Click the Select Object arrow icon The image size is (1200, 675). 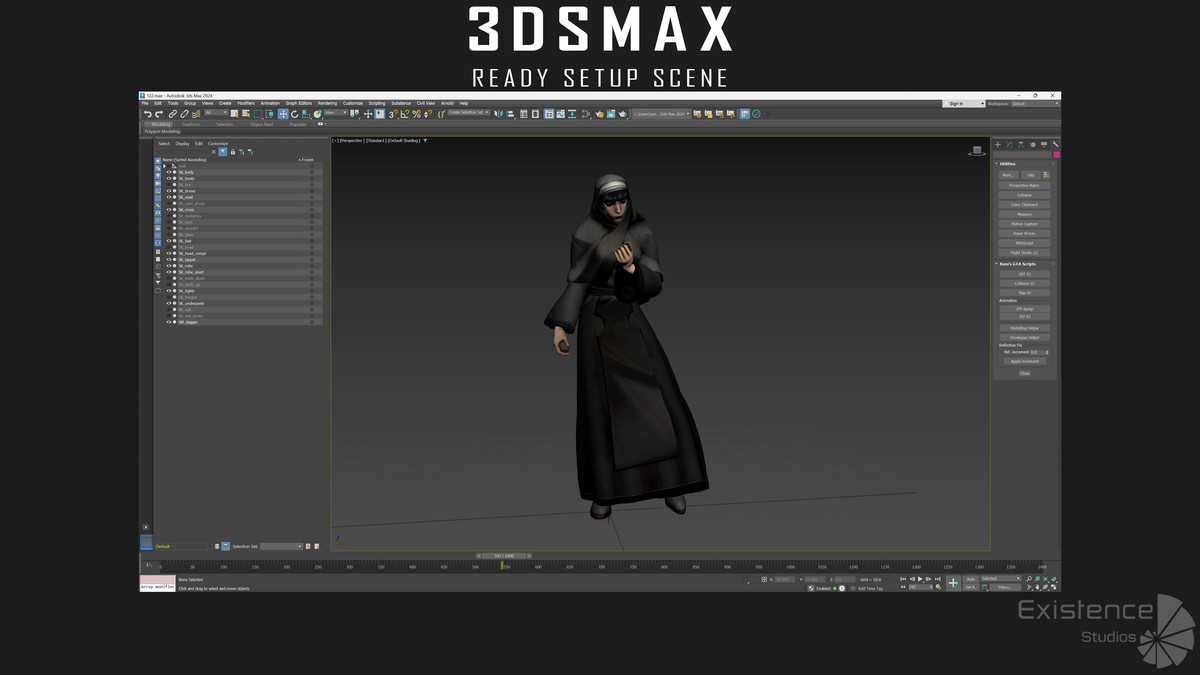[x=235, y=114]
